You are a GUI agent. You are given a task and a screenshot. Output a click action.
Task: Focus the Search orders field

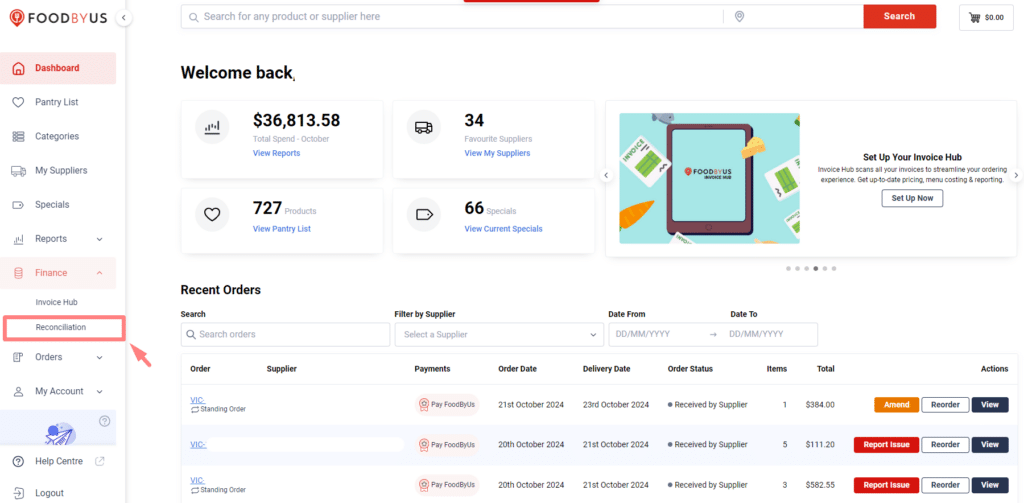(x=284, y=334)
